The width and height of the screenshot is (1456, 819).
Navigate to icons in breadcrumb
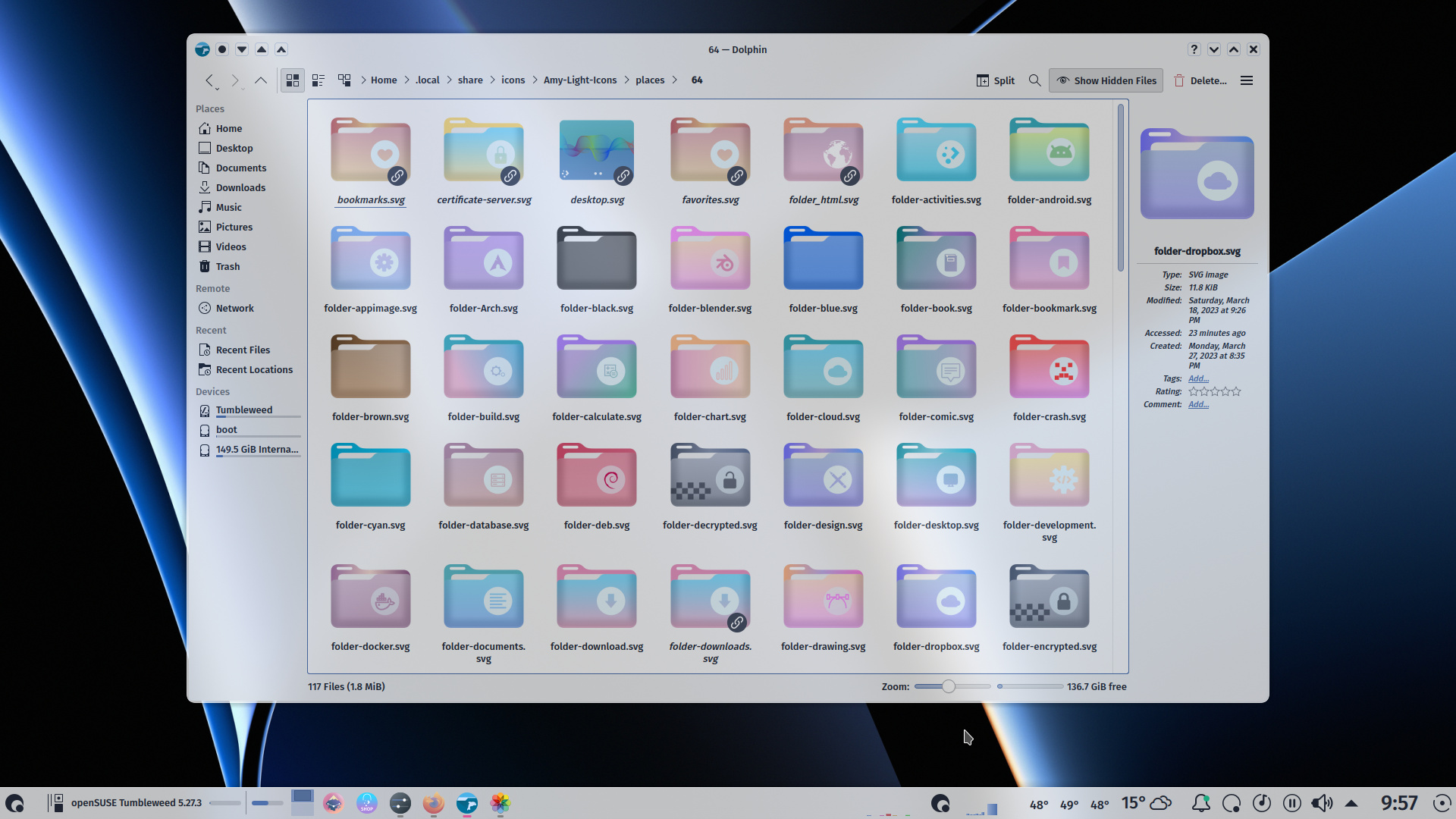(x=513, y=80)
